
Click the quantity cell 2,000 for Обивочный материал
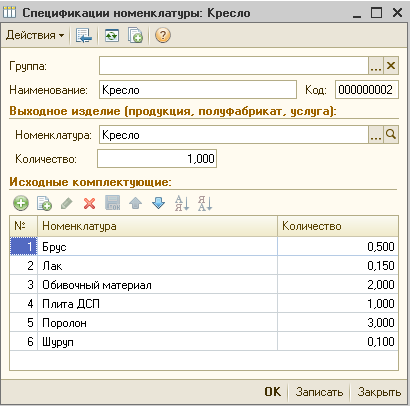tap(338, 284)
